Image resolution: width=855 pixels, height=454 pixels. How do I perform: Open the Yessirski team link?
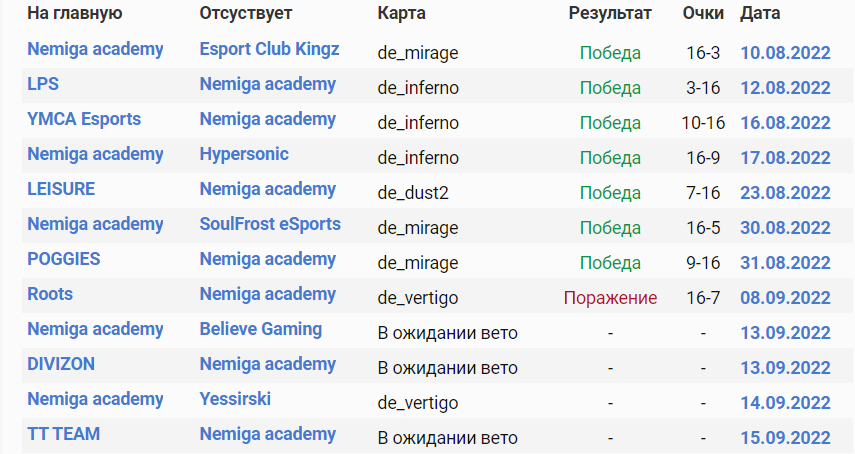pyautogui.click(x=235, y=399)
